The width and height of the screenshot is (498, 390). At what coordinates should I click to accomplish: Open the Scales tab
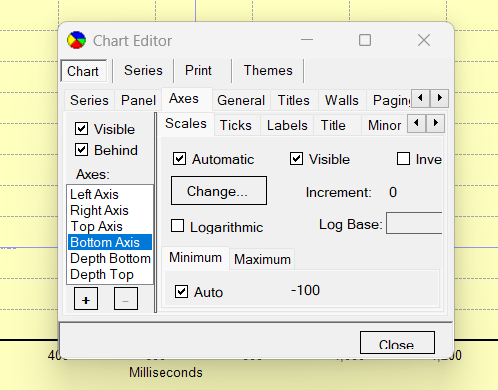(186, 123)
